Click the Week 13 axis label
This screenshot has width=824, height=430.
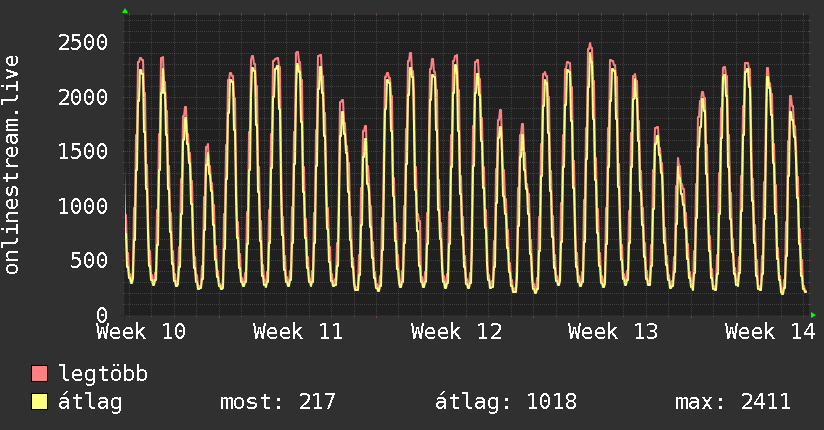coord(613,332)
